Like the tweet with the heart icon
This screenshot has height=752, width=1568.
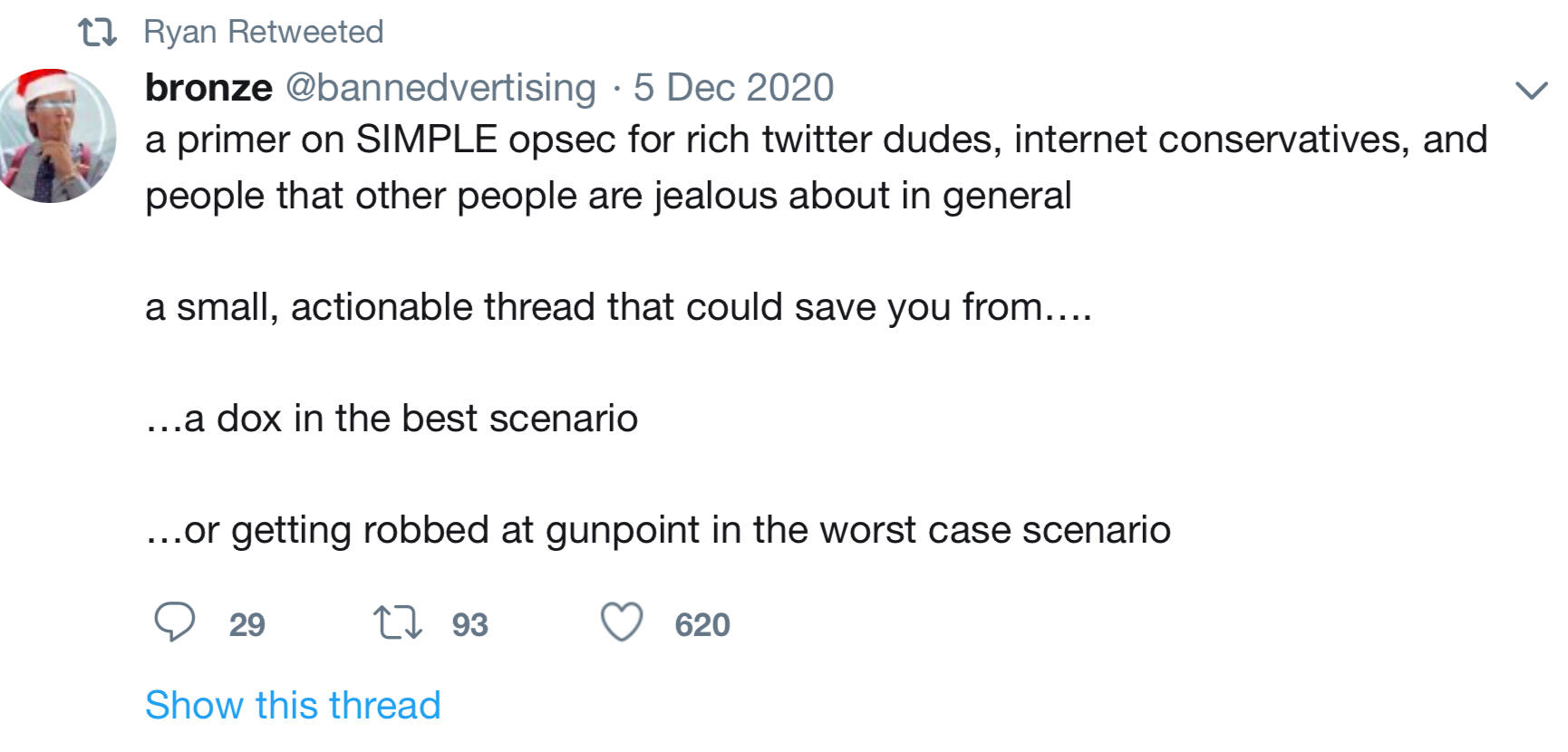pyautogui.click(x=622, y=622)
